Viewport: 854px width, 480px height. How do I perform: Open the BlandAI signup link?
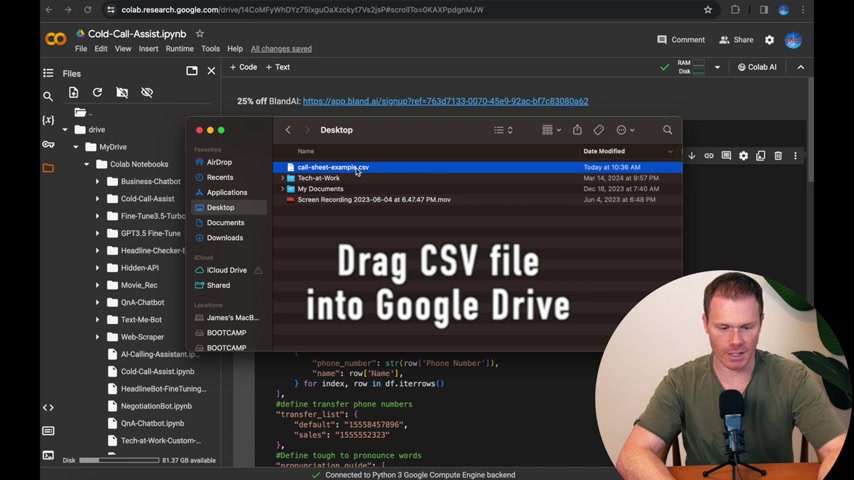(446, 101)
